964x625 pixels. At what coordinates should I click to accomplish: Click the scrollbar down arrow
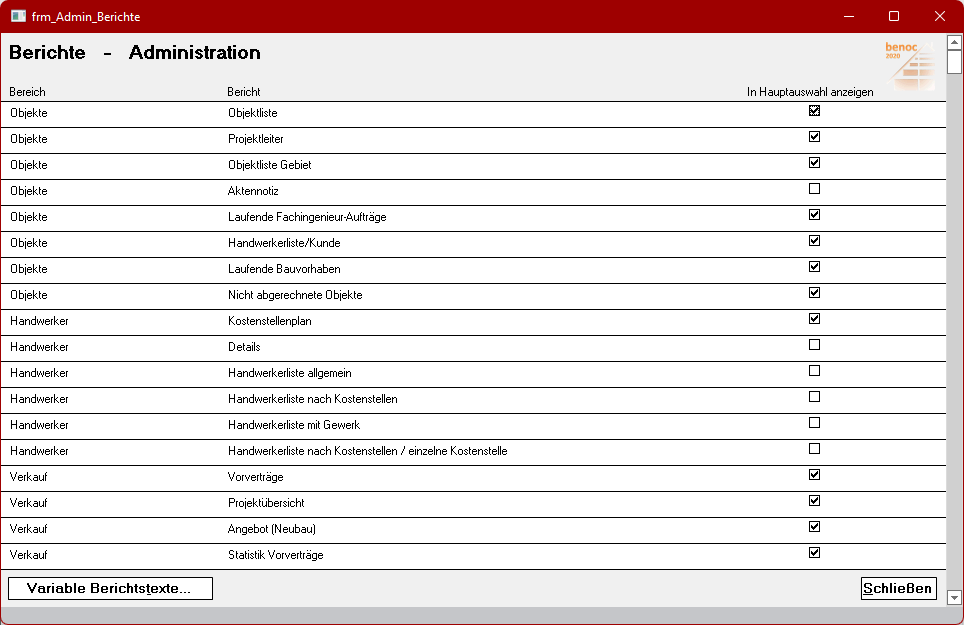(x=955, y=599)
